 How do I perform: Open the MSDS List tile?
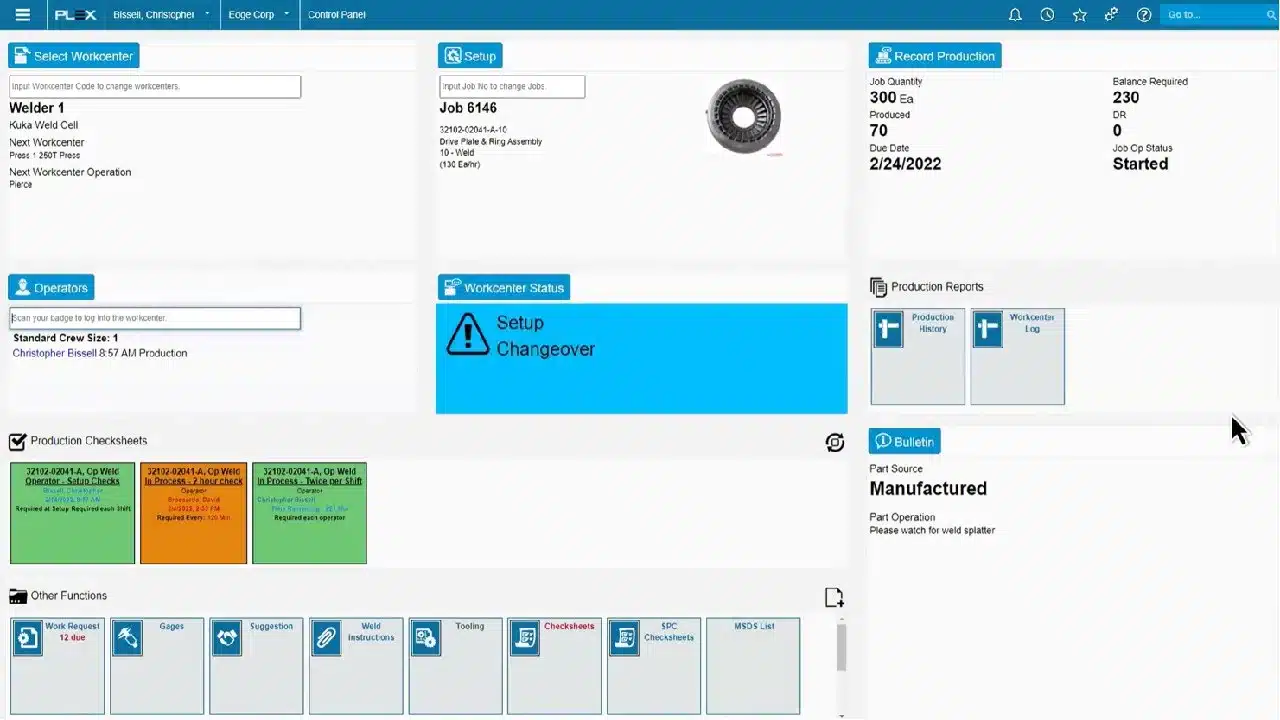[753, 665]
